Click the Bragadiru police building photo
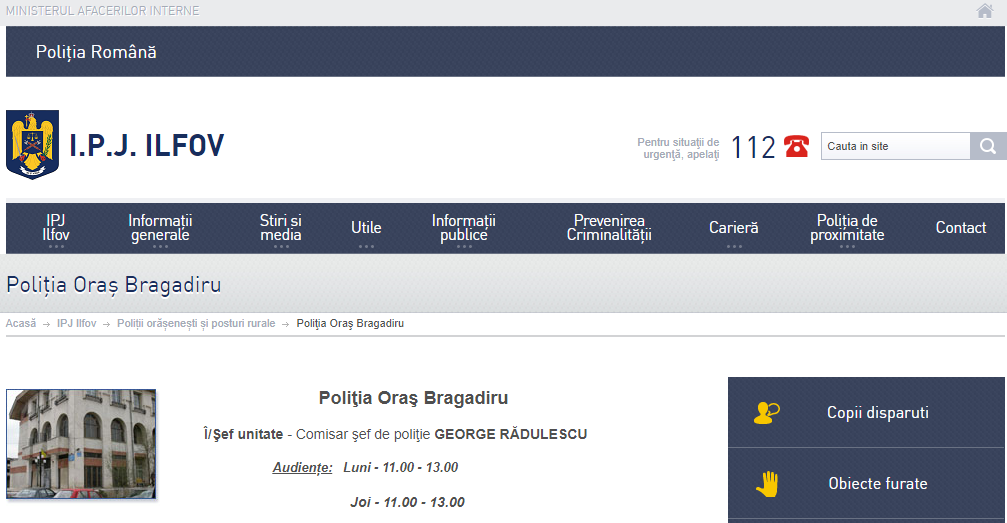 tap(81, 444)
